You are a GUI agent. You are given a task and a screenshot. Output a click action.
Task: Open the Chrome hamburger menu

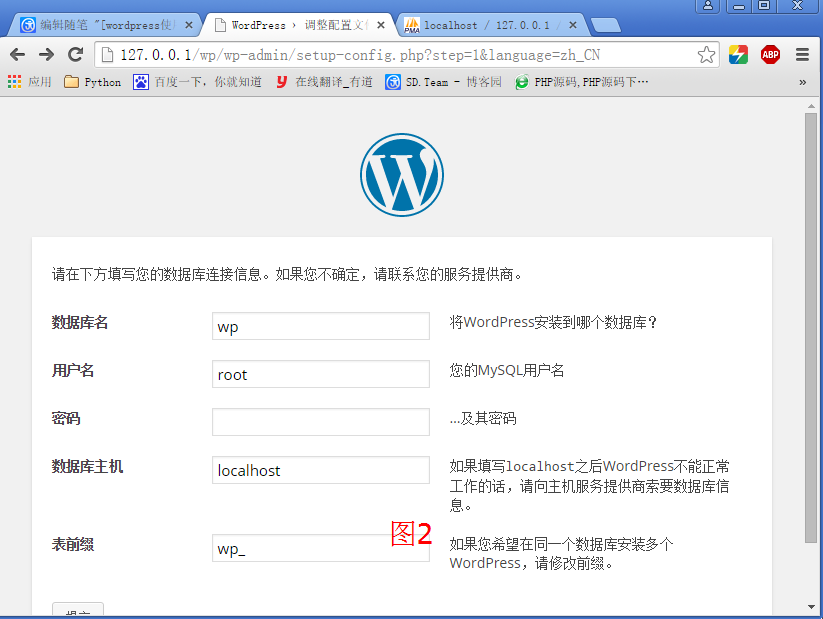tap(802, 55)
